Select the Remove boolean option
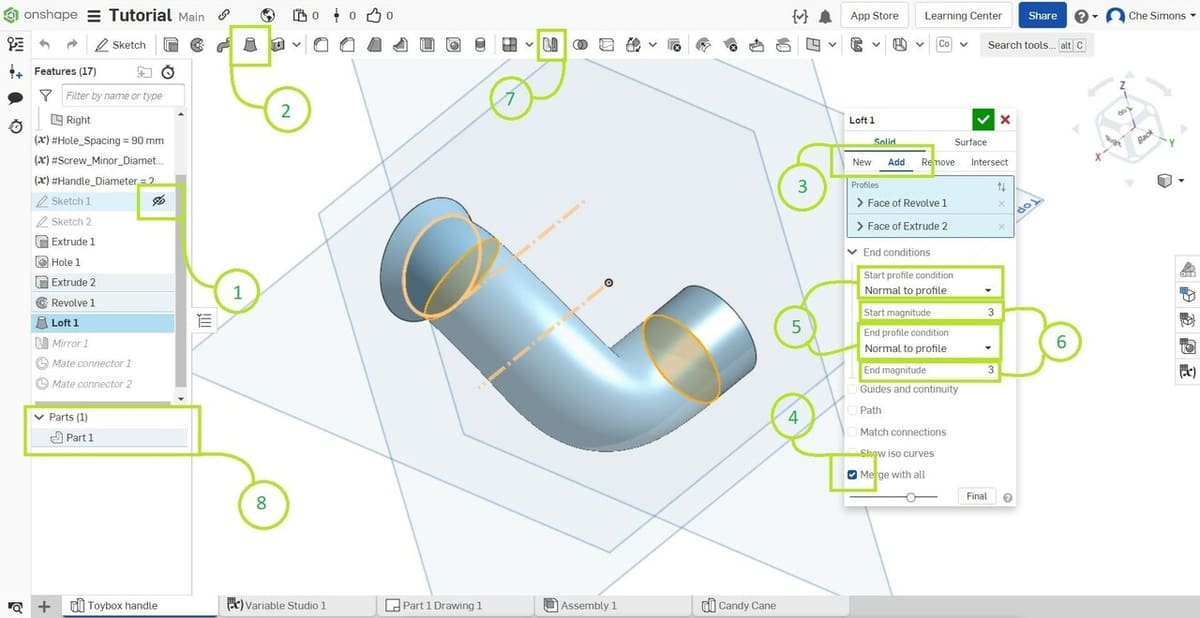 [x=937, y=162]
